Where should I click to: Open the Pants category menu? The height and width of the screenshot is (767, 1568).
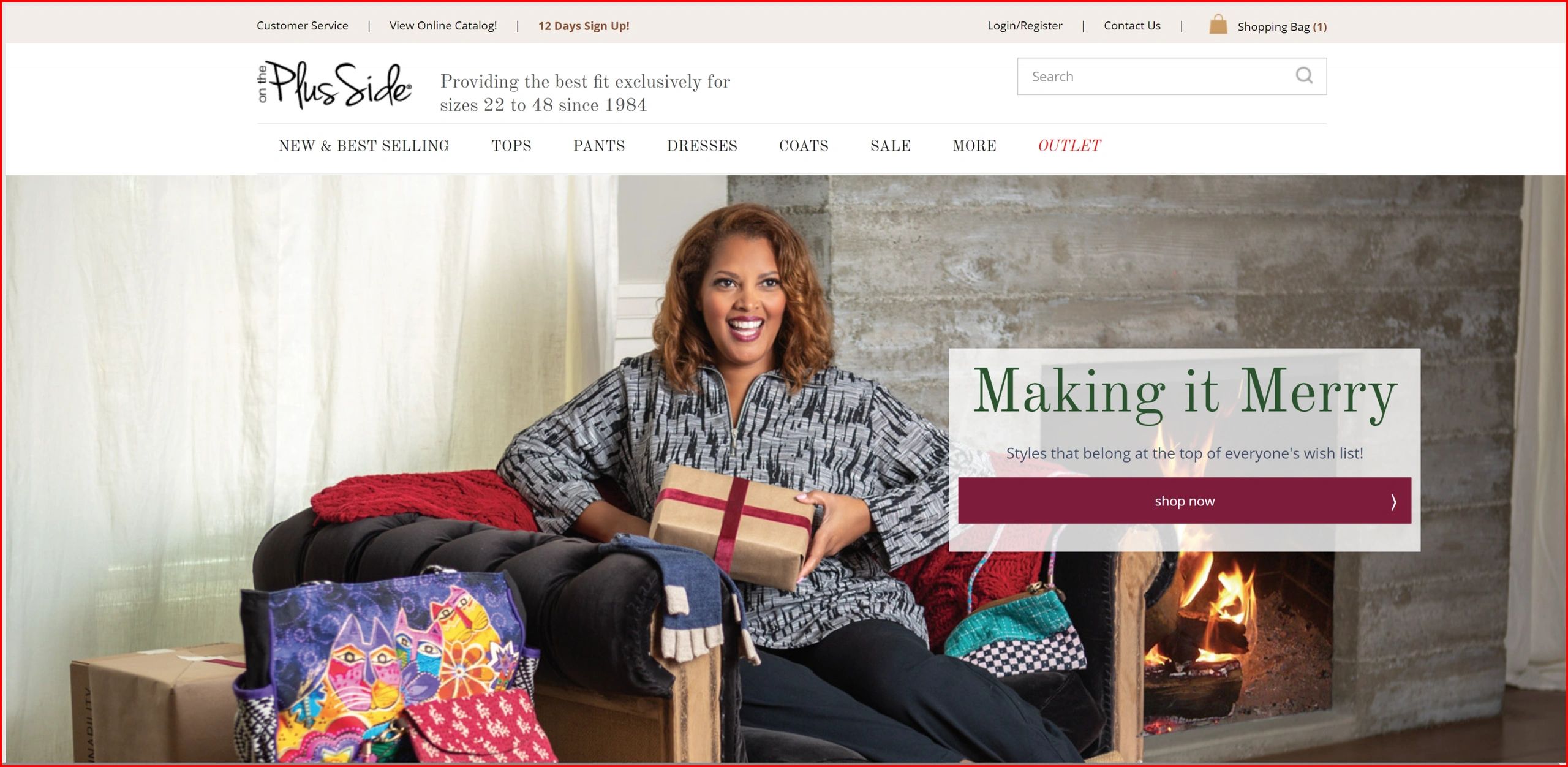(599, 146)
